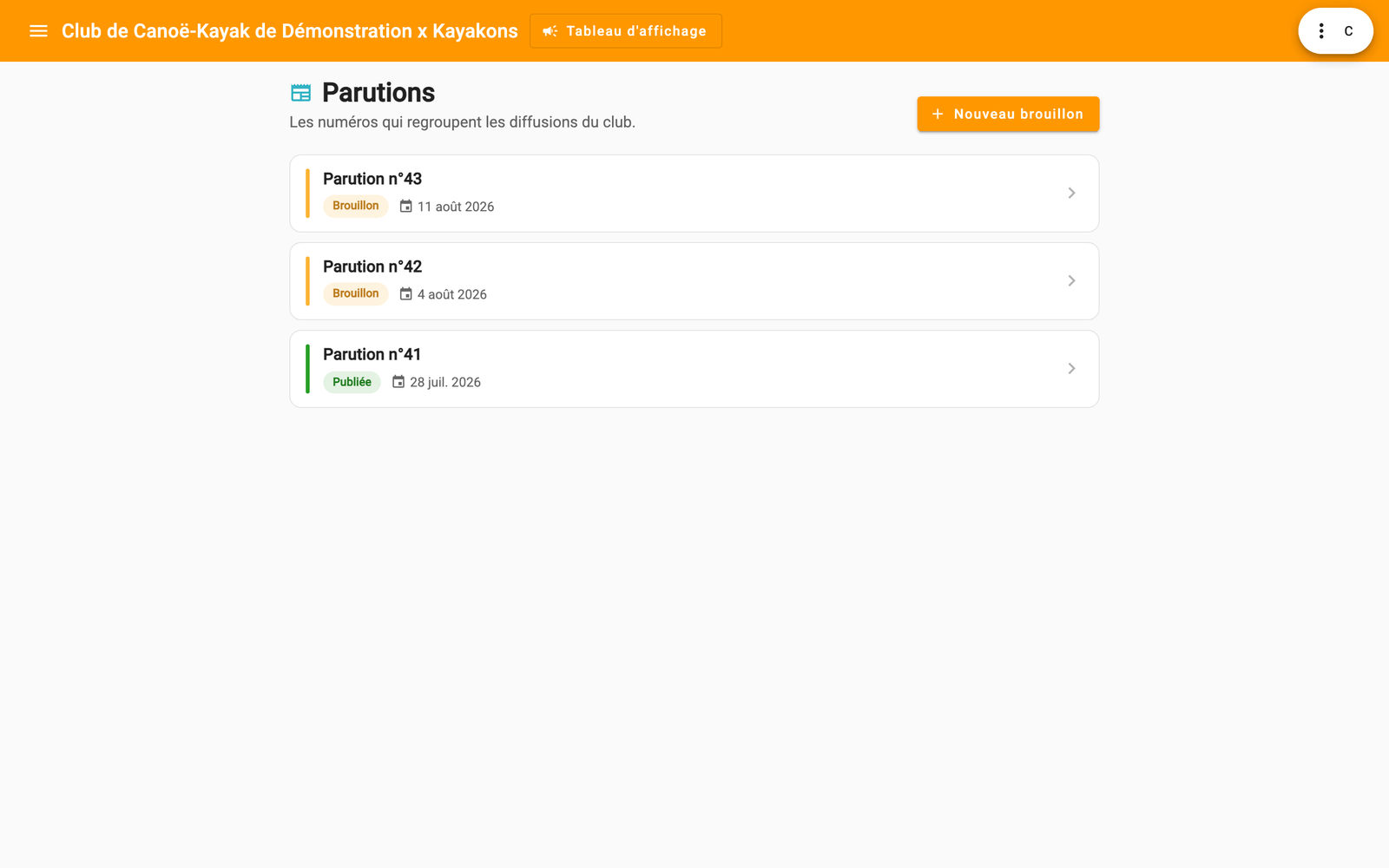Expand Parution n°41 via its chevron
Screen dimensions: 1389x868
coord(1071,368)
